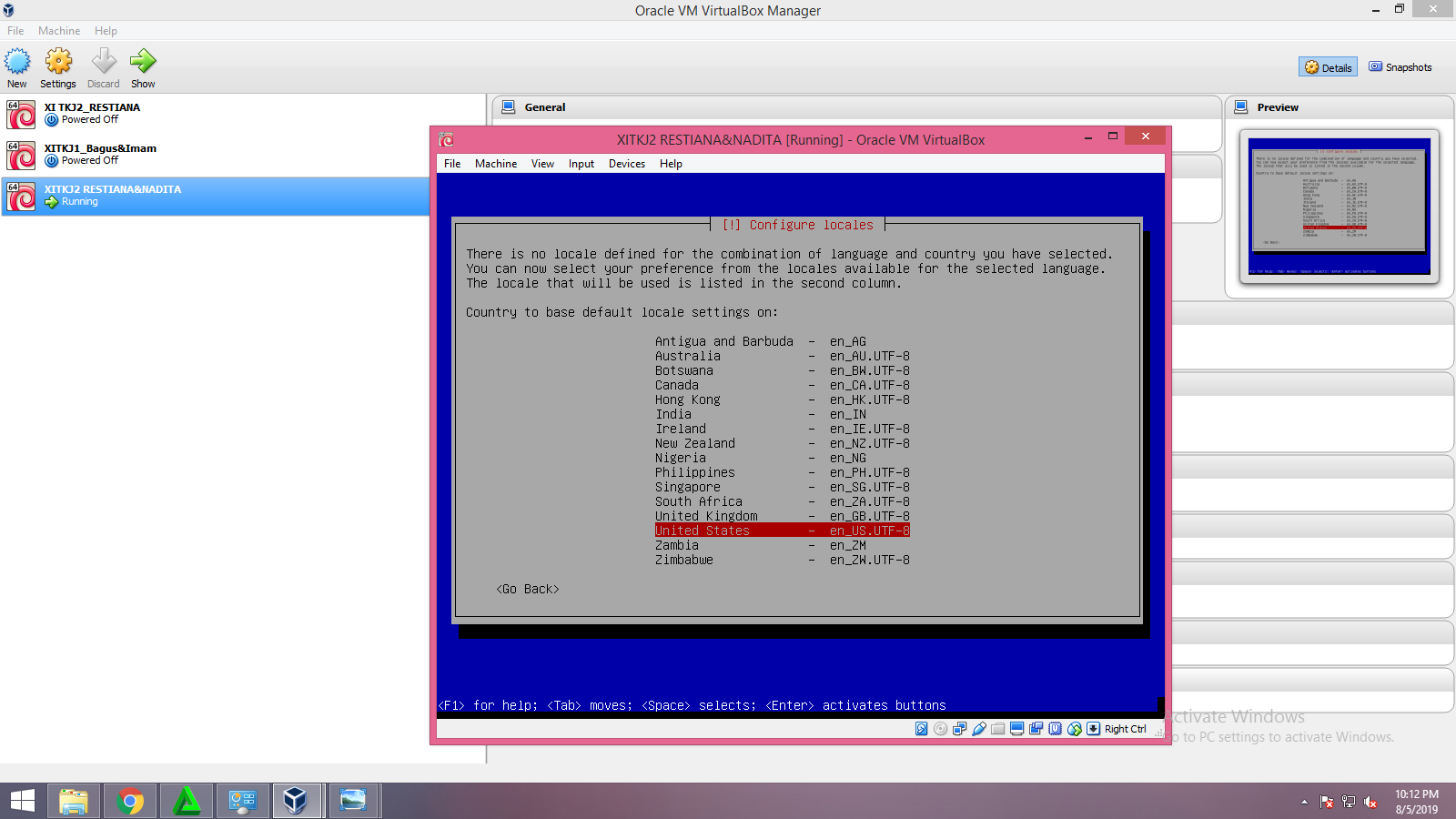This screenshot has height=819, width=1456.
Task: Click the Windows Start button
Action: [x=22, y=801]
